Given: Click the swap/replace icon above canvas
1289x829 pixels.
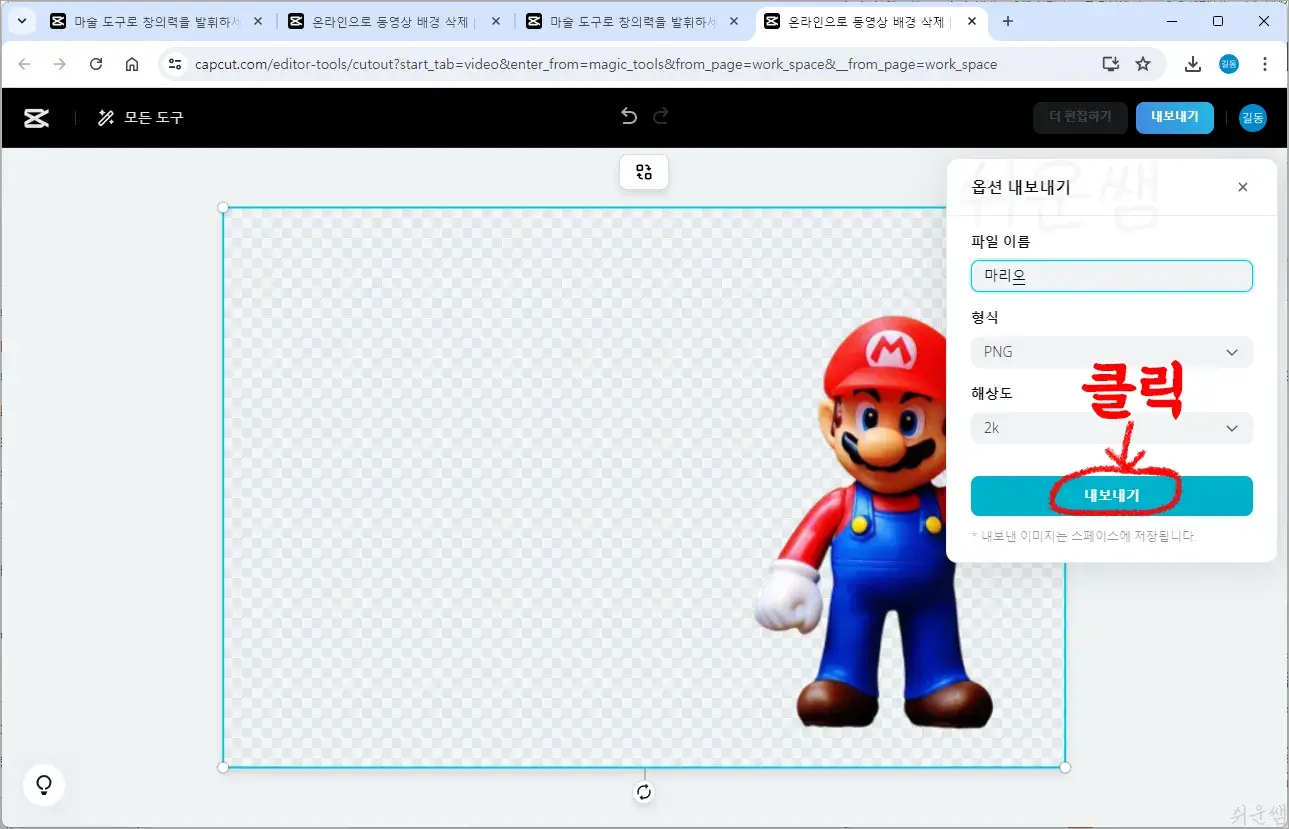Looking at the screenshot, I should tap(644, 172).
